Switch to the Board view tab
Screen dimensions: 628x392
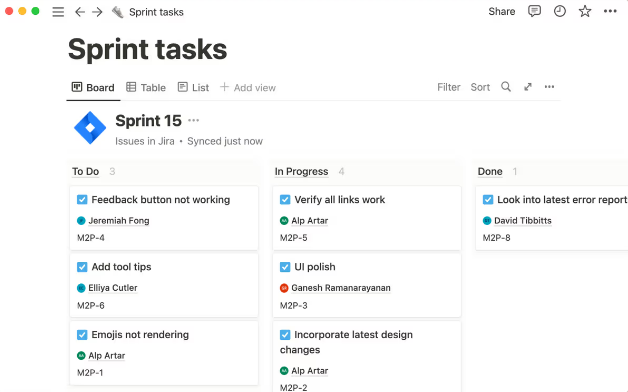pyautogui.click(x=93, y=87)
